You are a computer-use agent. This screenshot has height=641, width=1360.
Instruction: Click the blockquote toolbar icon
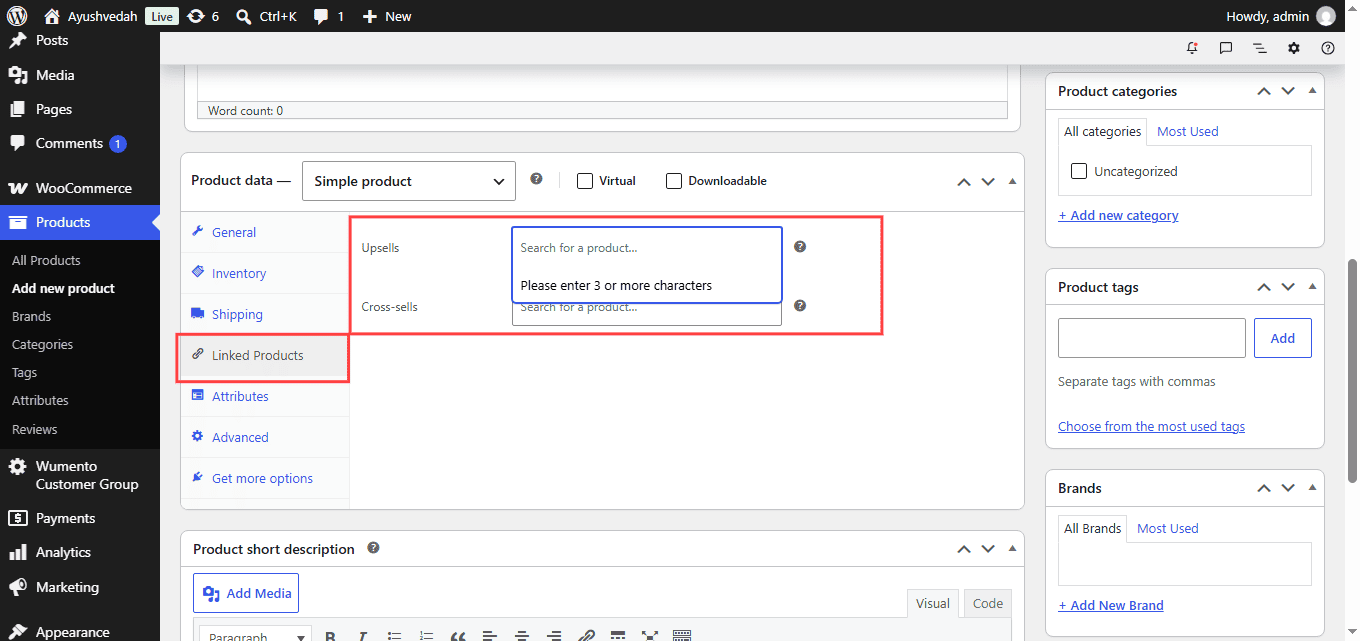click(458, 635)
